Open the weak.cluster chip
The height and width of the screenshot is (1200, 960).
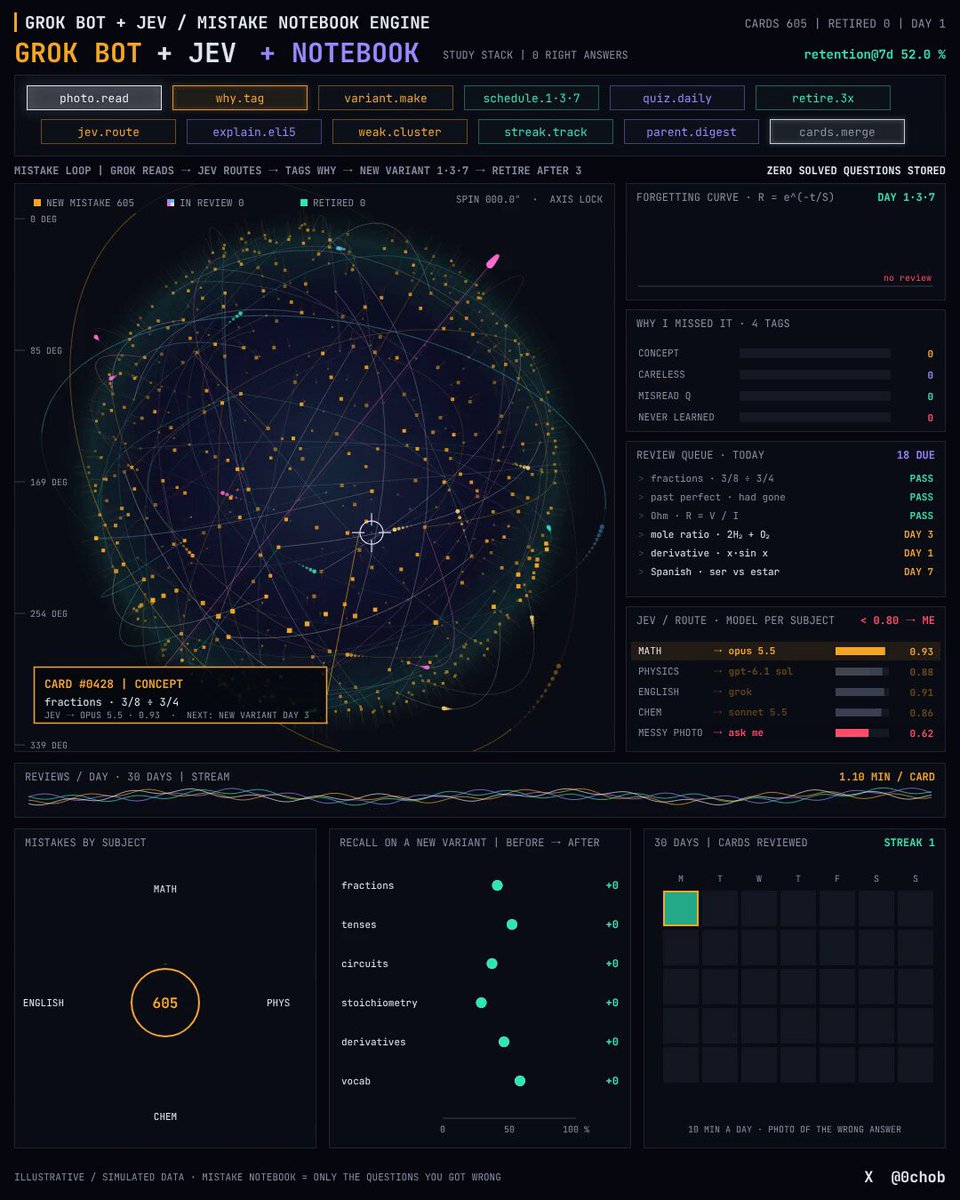click(400, 132)
